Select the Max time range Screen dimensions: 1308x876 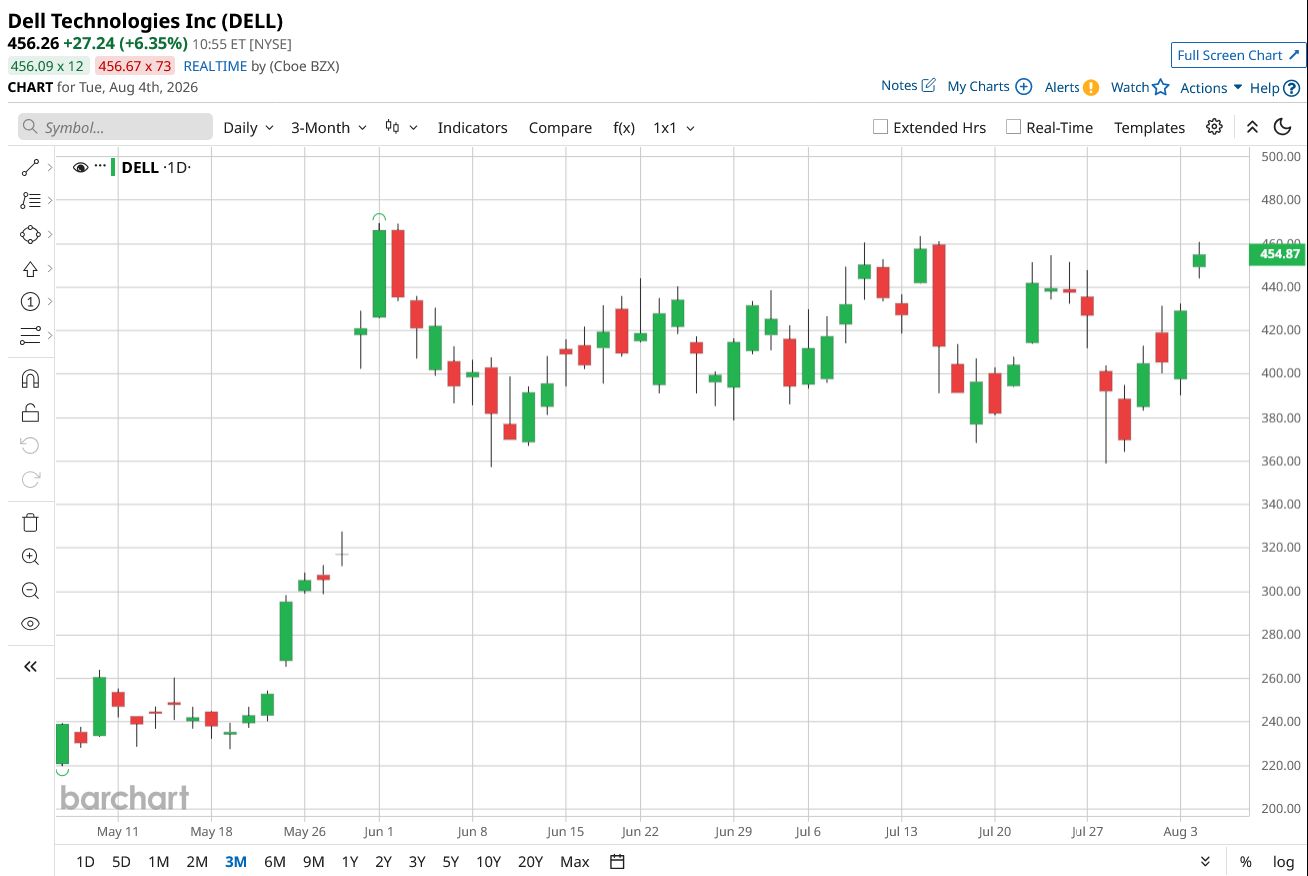(575, 862)
